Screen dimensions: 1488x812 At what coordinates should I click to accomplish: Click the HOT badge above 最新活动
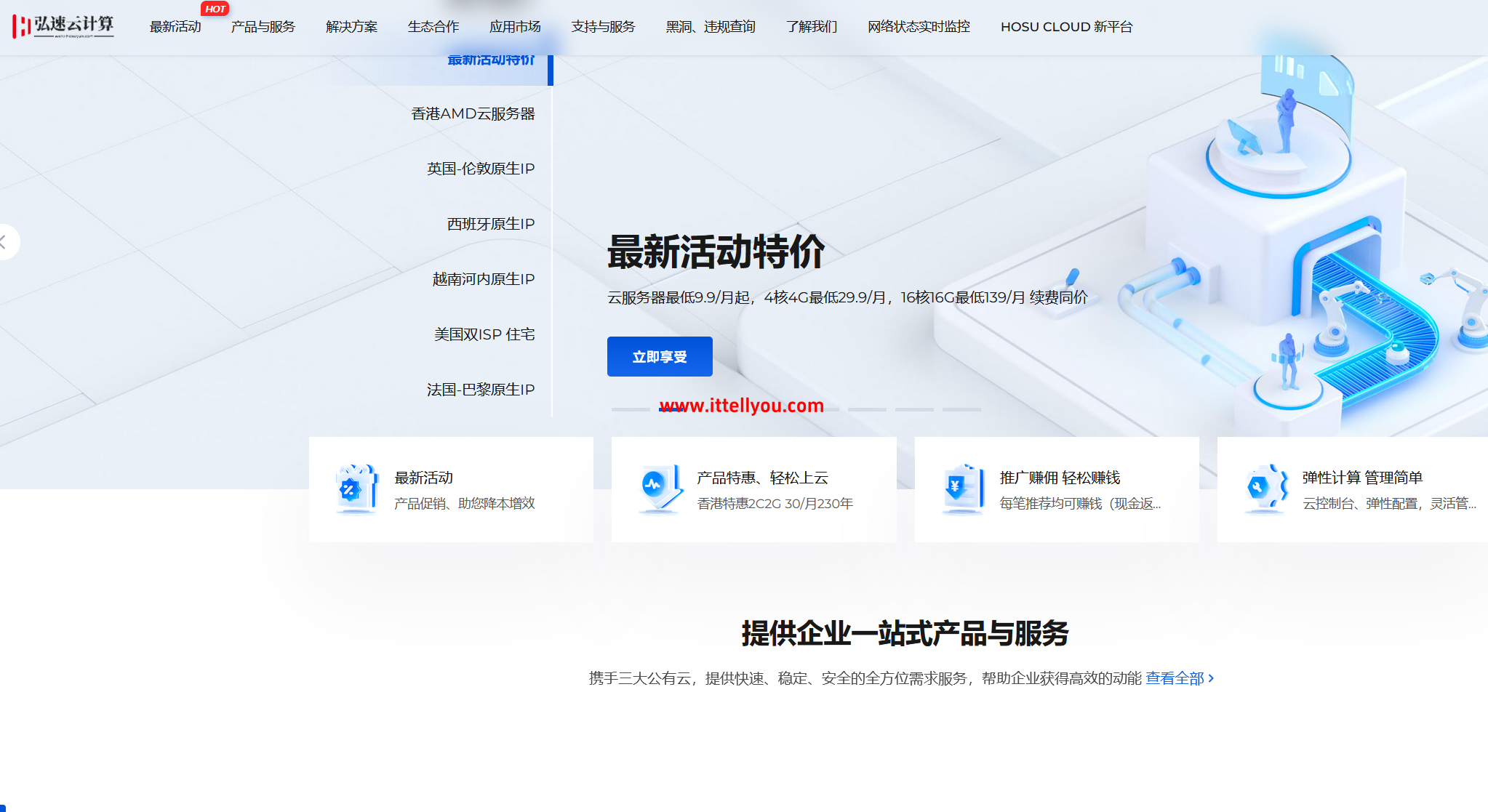click(215, 9)
